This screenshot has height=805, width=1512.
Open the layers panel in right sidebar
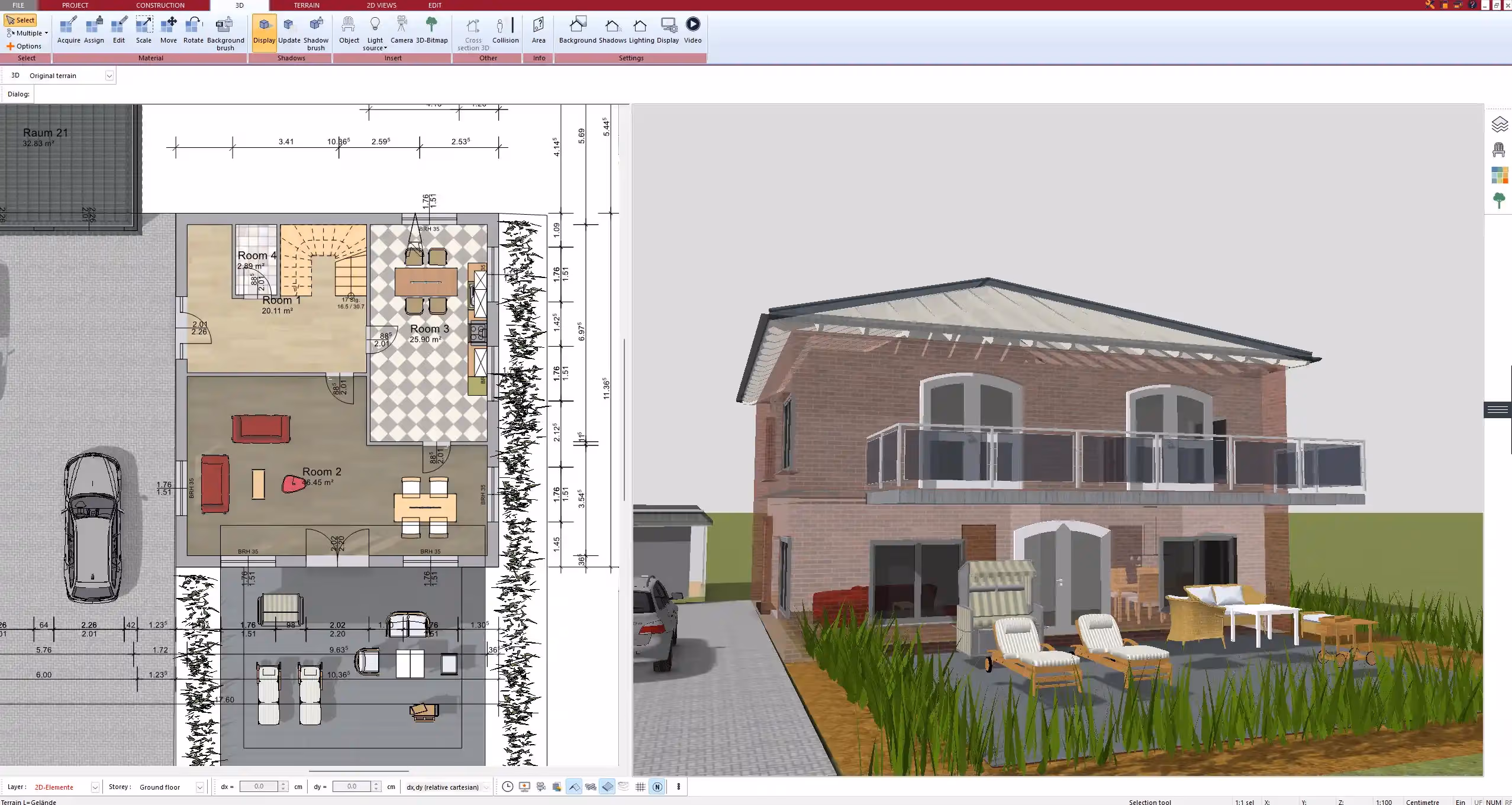coord(1499,124)
